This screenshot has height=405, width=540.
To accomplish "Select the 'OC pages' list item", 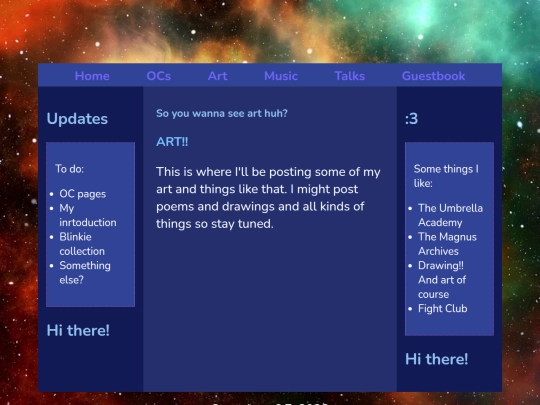I will click(x=83, y=194).
